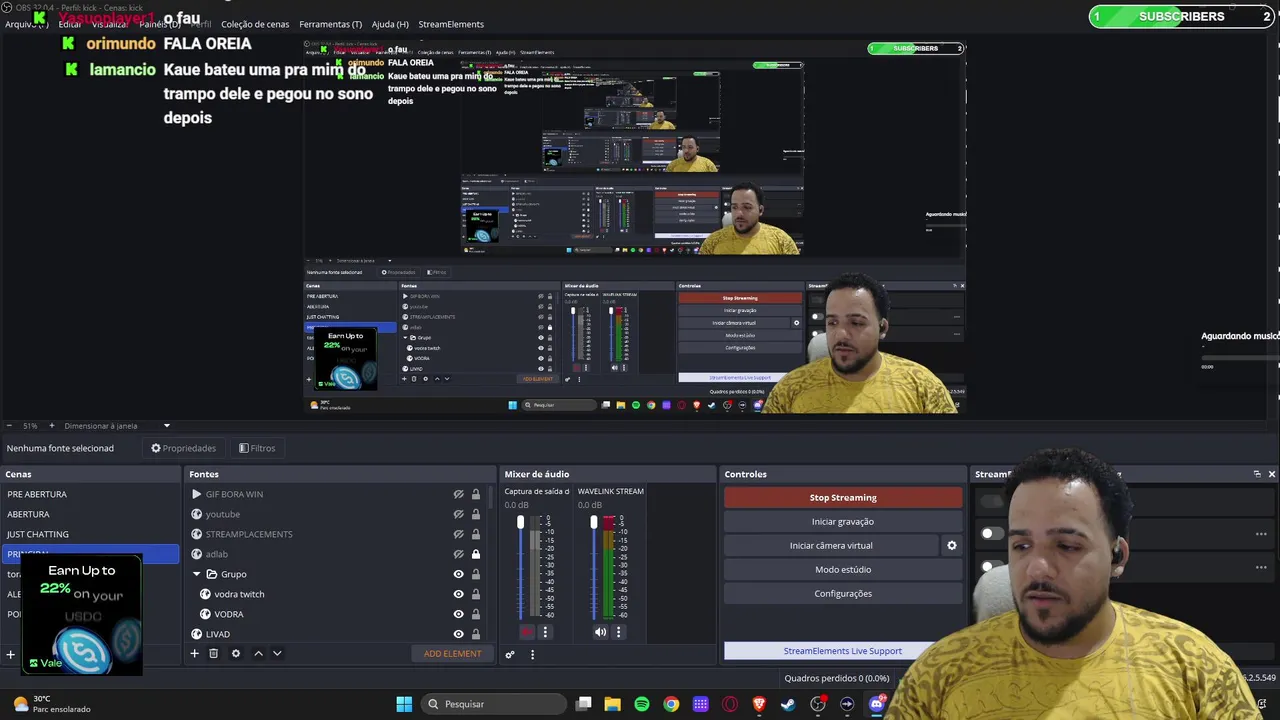Open Google Chrome from the taskbar
The width and height of the screenshot is (1280, 720).
pos(671,704)
